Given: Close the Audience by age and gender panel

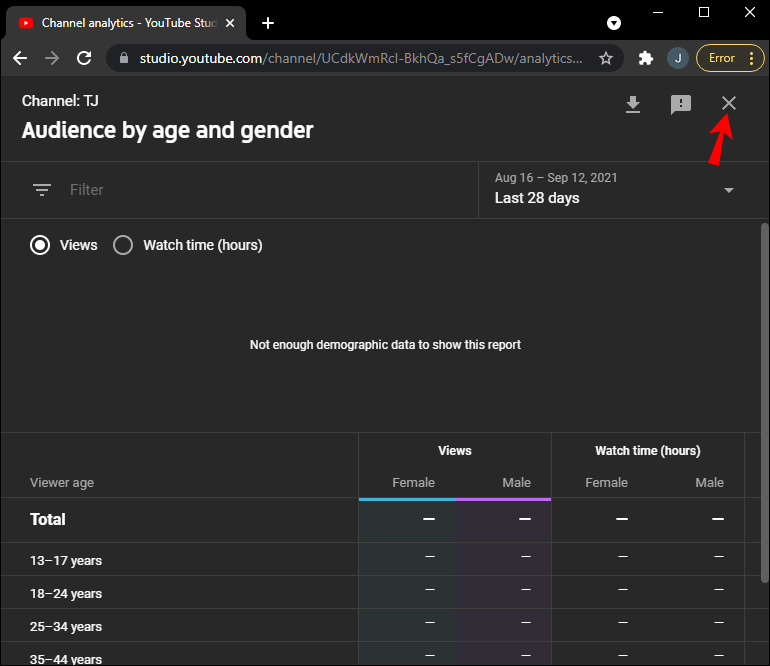Looking at the screenshot, I should 729,104.
